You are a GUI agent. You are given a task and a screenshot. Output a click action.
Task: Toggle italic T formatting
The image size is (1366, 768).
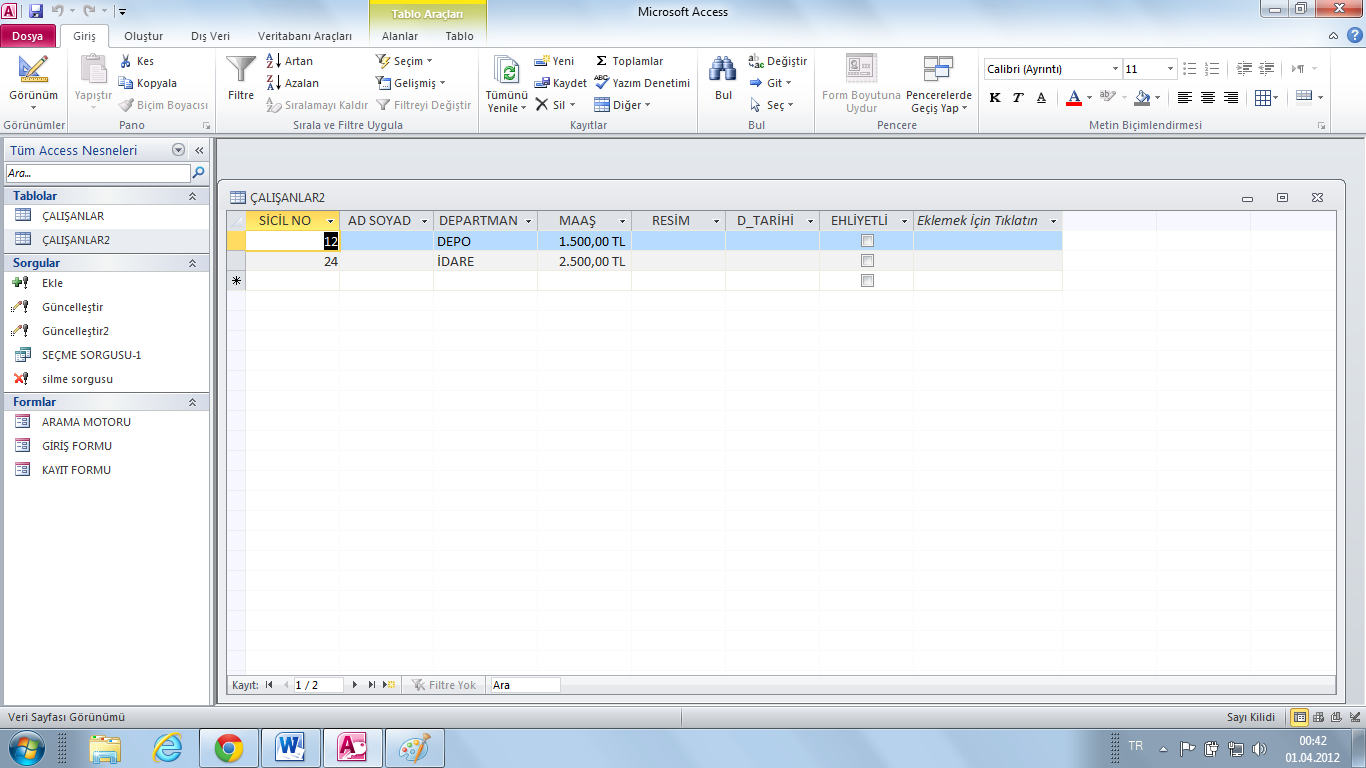point(1018,97)
